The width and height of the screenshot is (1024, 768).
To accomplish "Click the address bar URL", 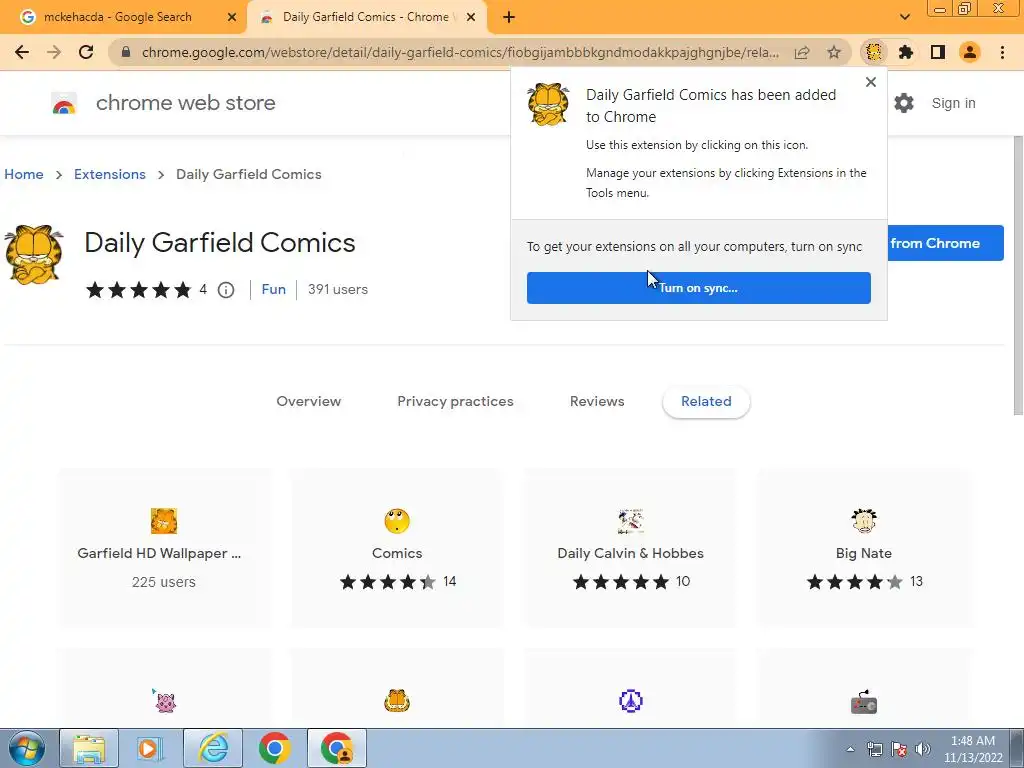I will tap(460, 52).
